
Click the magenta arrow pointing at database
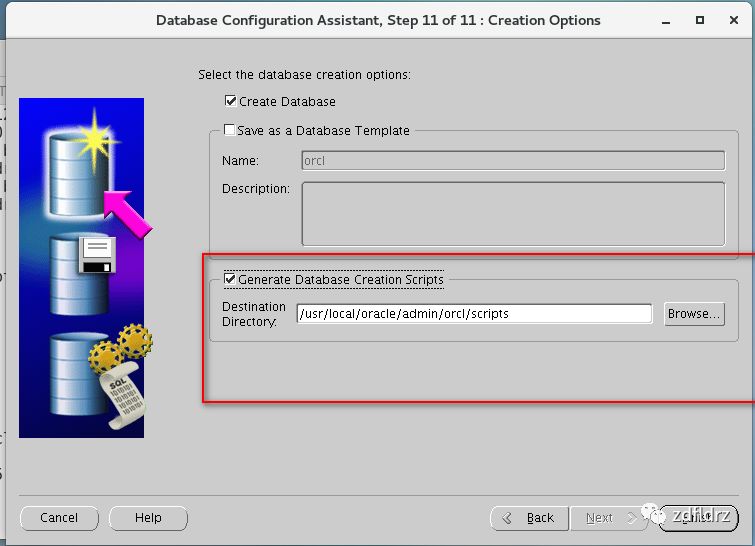[x=128, y=213]
